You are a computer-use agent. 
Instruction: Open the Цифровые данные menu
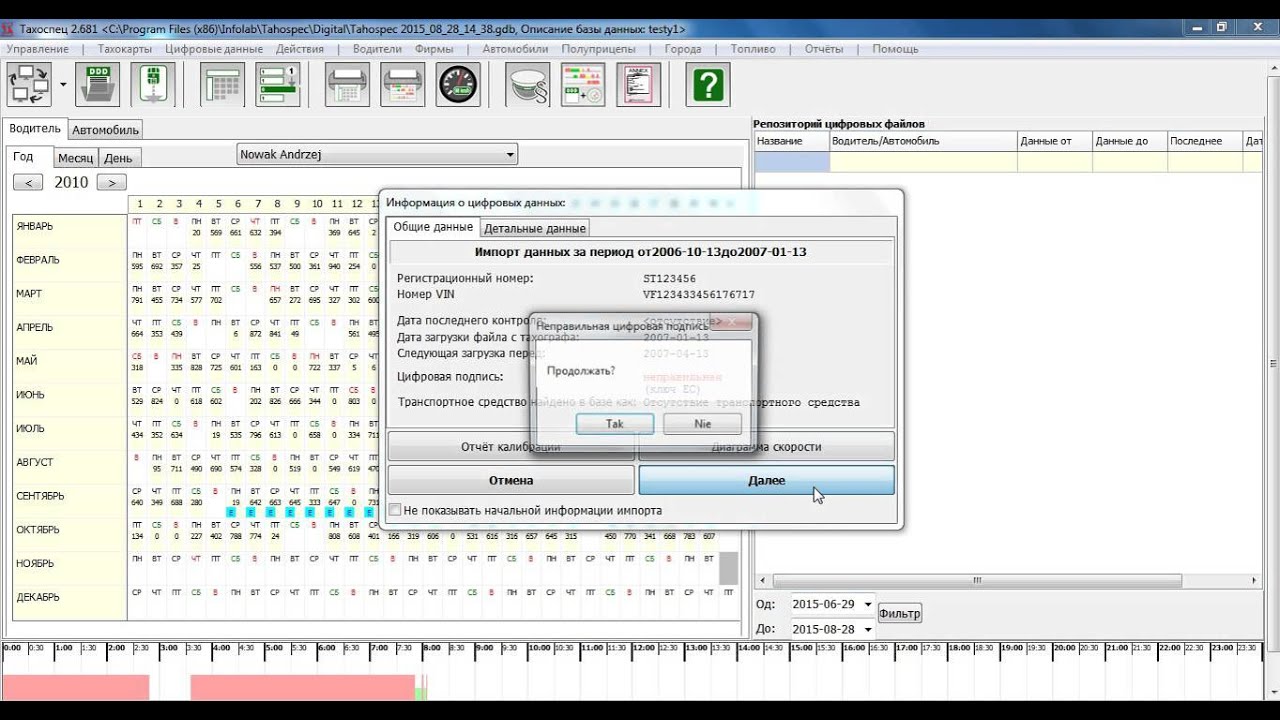pos(214,49)
